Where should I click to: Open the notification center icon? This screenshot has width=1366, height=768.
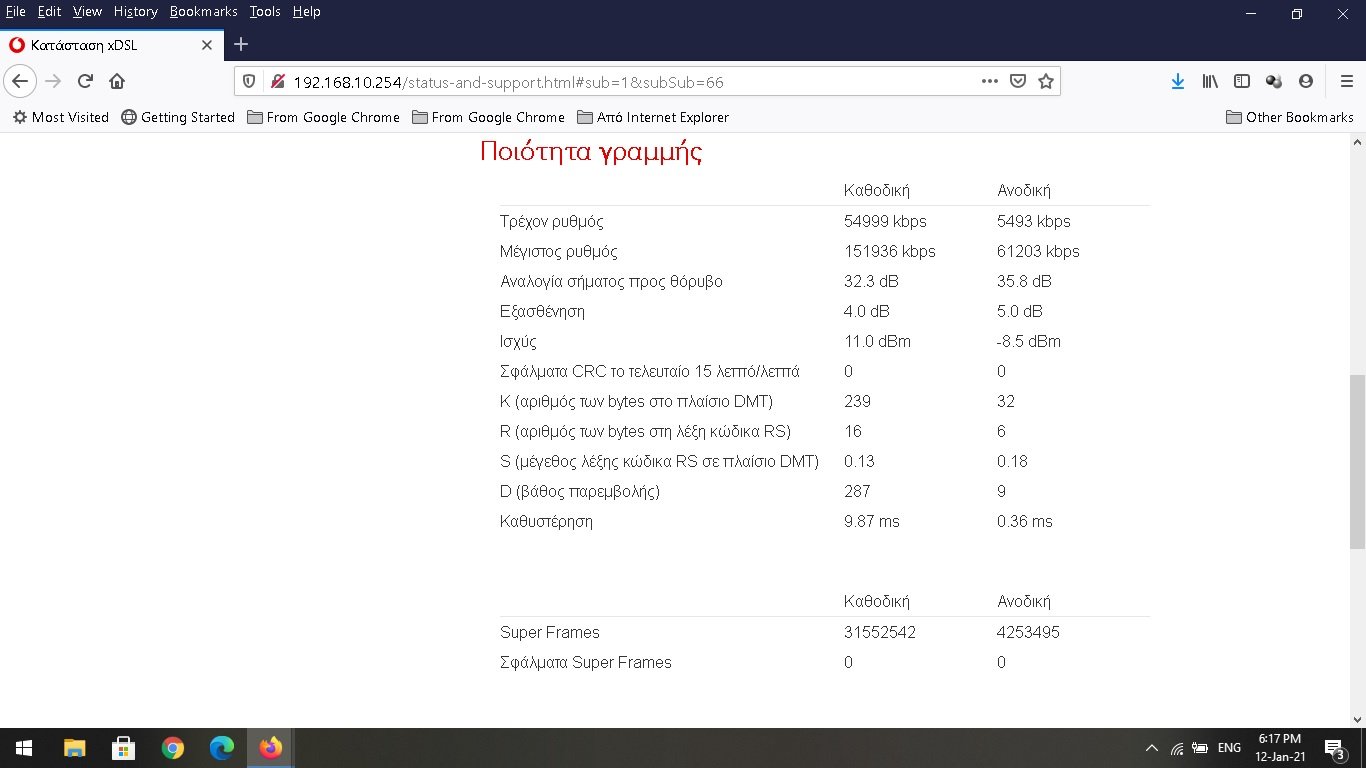(x=1334, y=748)
